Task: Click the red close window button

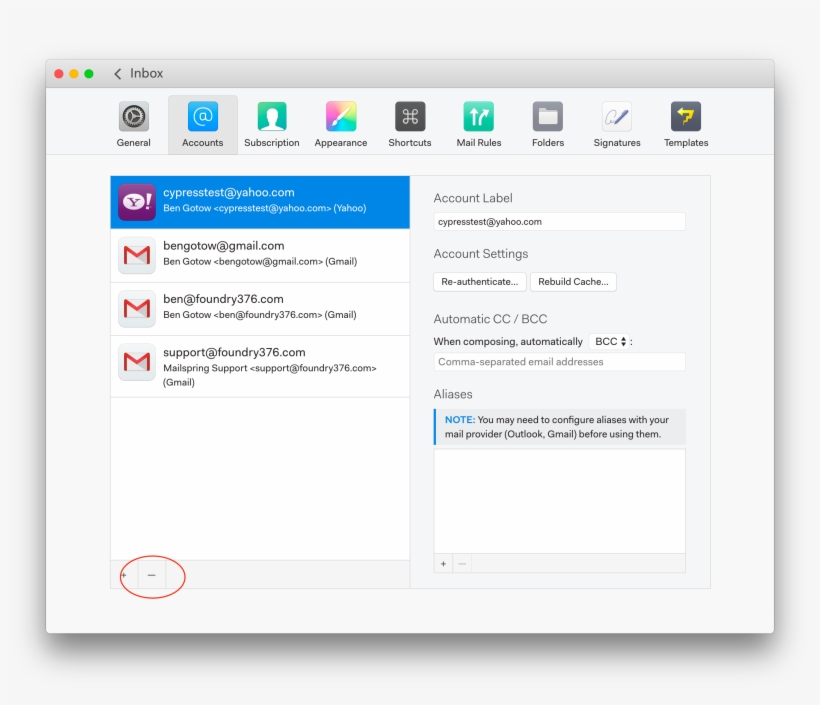Action: click(x=59, y=74)
